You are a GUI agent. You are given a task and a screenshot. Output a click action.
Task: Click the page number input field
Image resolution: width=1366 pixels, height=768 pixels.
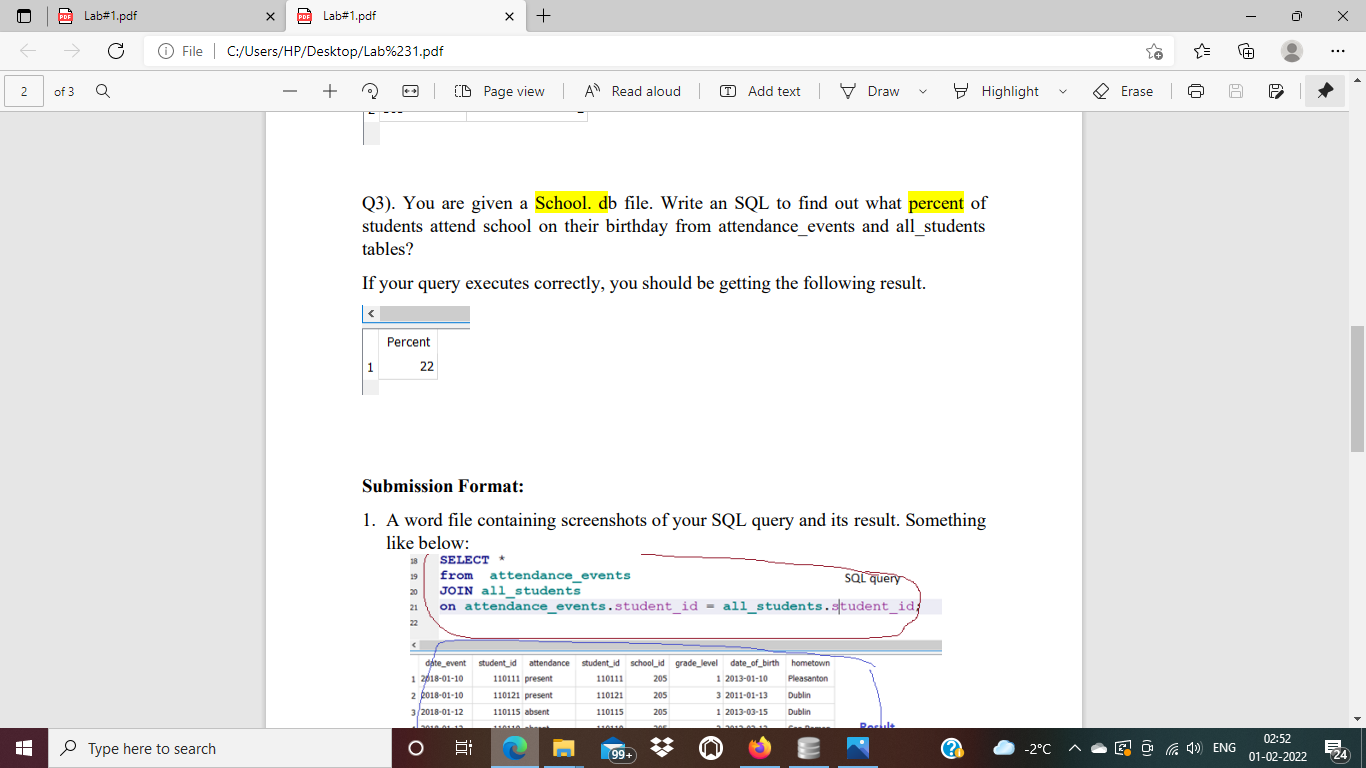(24, 91)
